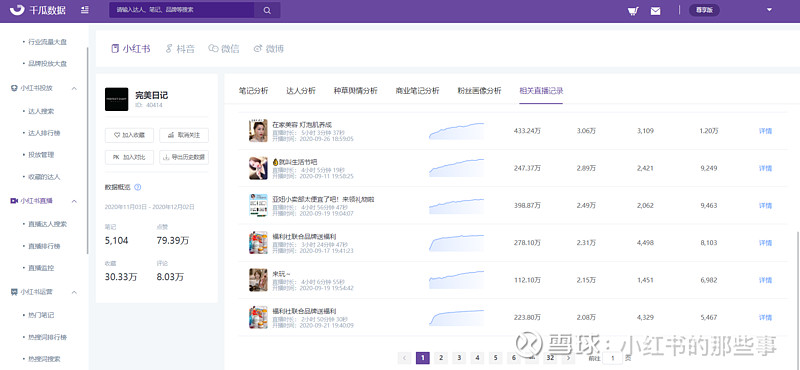The height and width of the screenshot is (370, 800).
Task: Click the magnifier search button
Action: pyautogui.click(x=267, y=10)
